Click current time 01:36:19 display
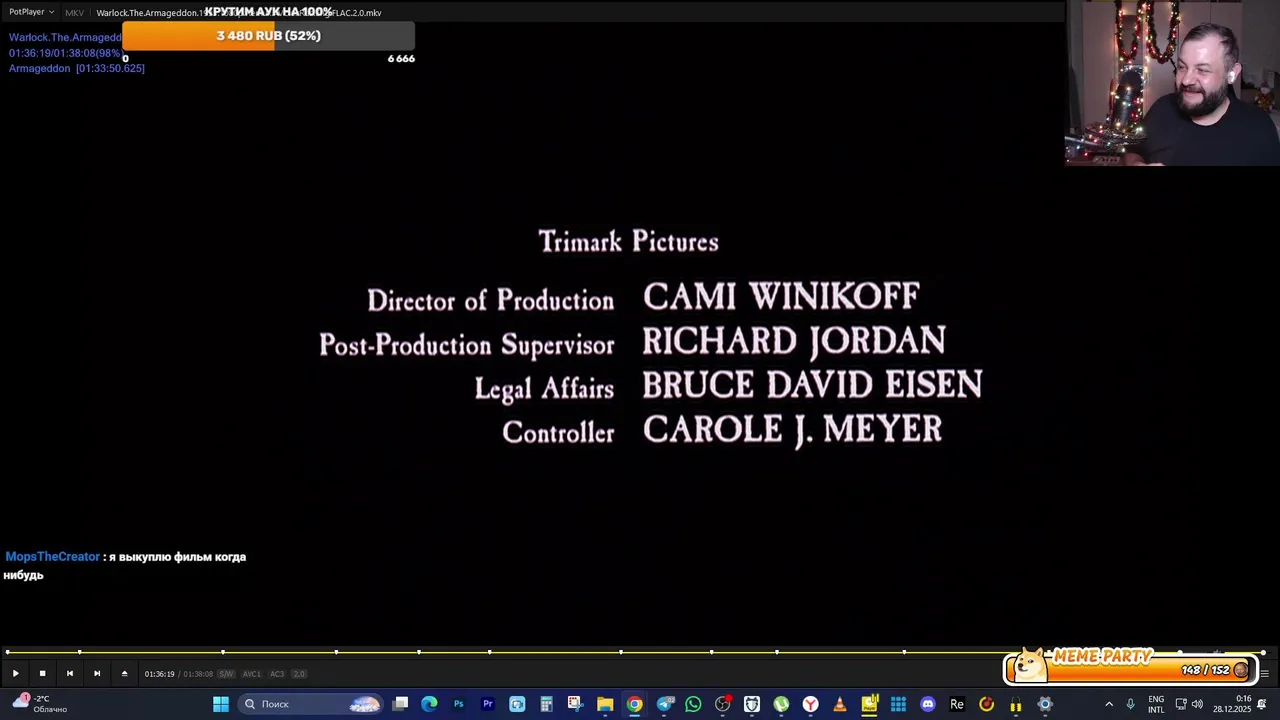This screenshot has width=1280, height=720. (160, 674)
